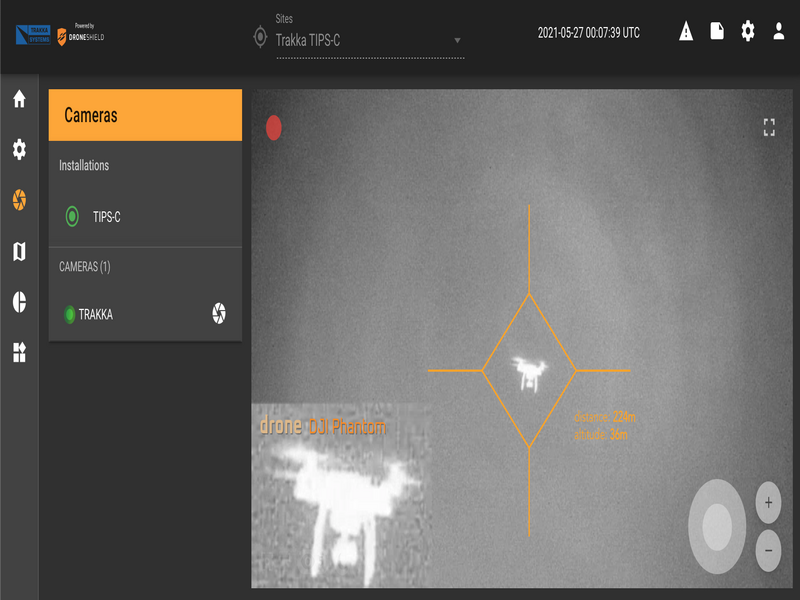Image resolution: width=800 pixels, height=600 pixels.
Task: Toggle the red recording button
Action: click(x=274, y=128)
